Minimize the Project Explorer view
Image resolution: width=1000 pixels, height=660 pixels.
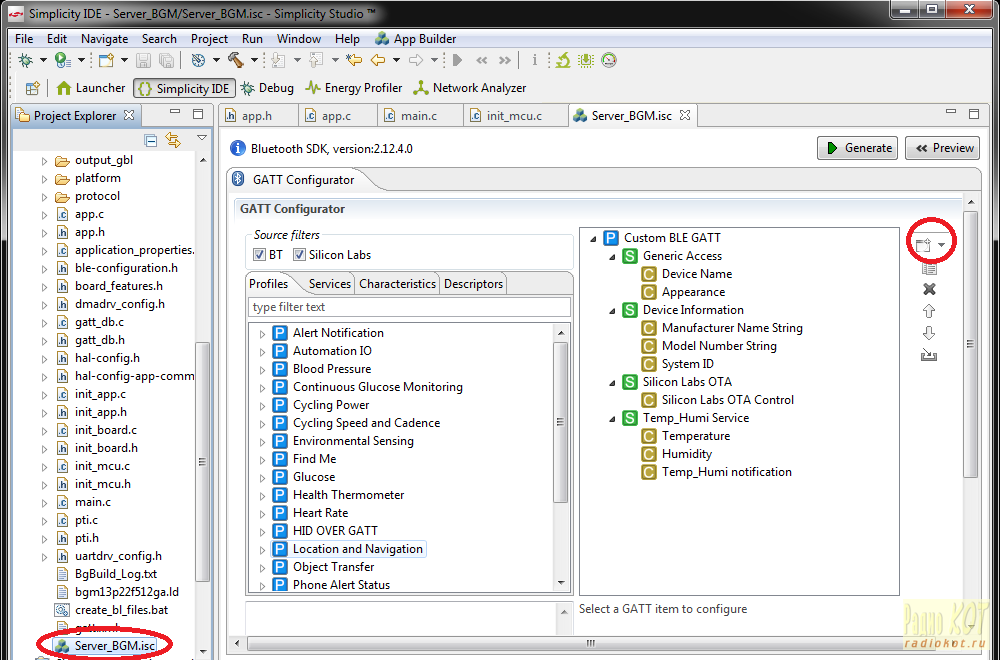coord(175,113)
